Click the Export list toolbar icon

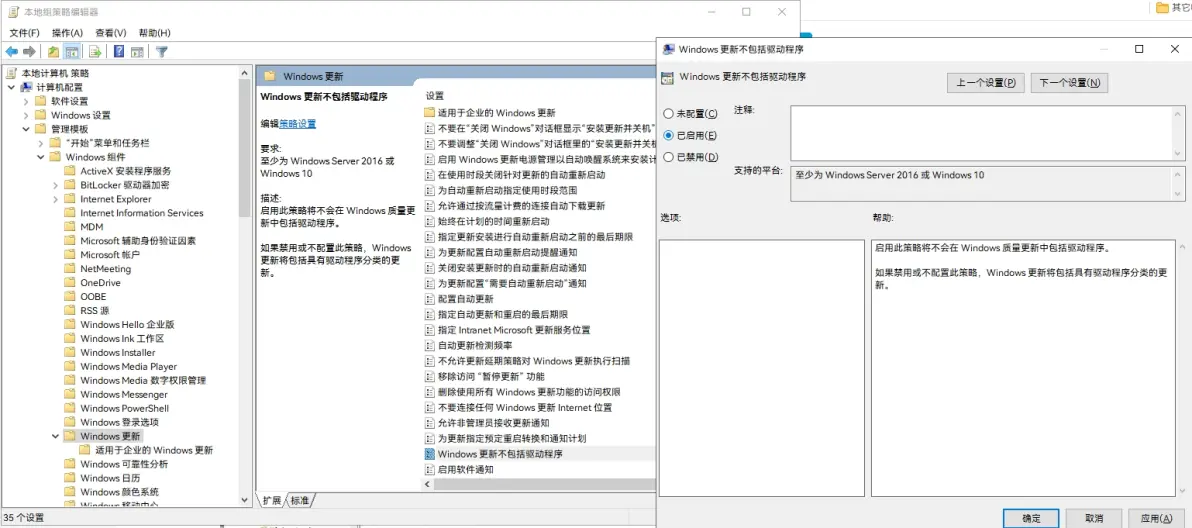96,52
